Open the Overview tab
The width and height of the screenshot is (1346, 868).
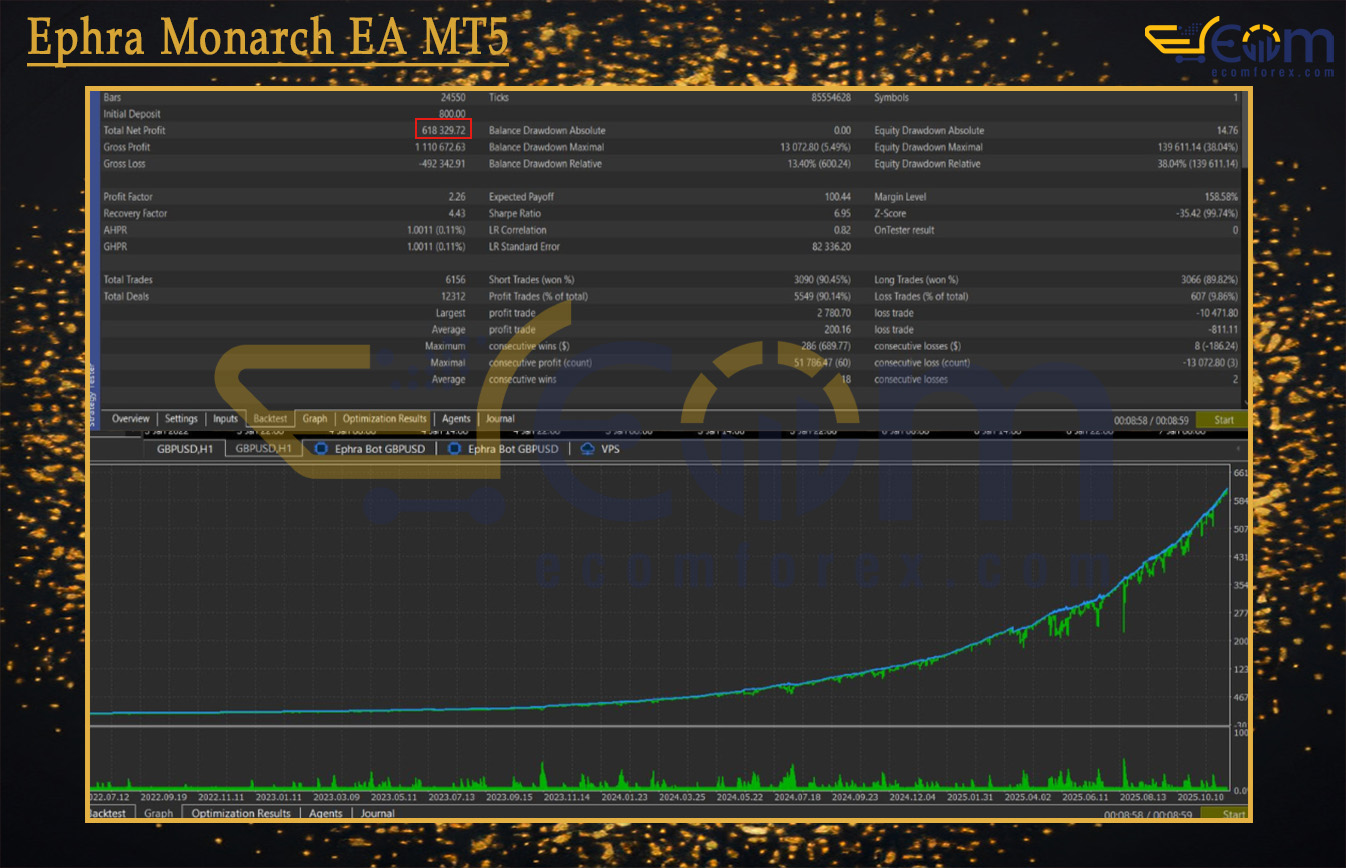(x=130, y=419)
